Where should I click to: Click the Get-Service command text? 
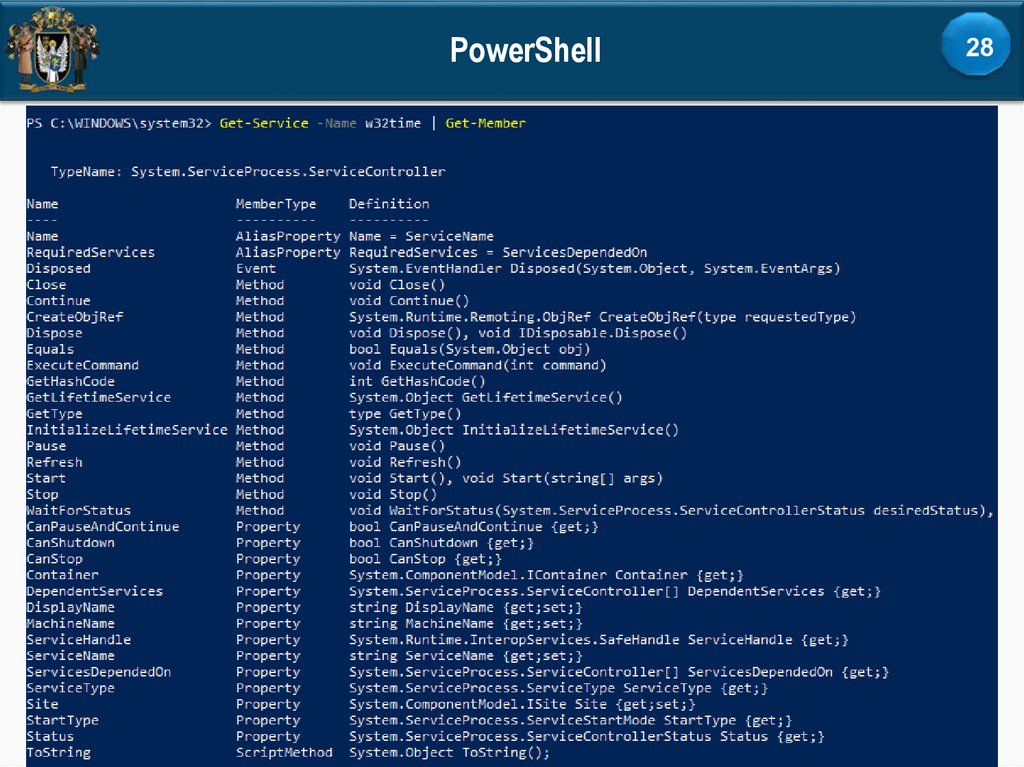pyautogui.click(x=264, y=123)
